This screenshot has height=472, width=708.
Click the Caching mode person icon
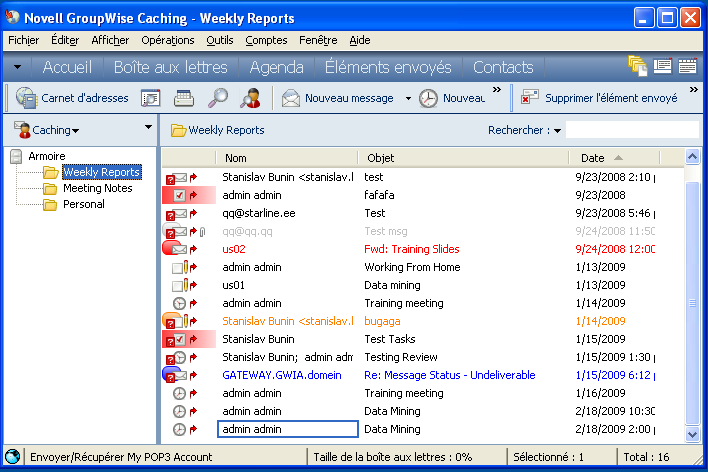[x=22, y=130]
